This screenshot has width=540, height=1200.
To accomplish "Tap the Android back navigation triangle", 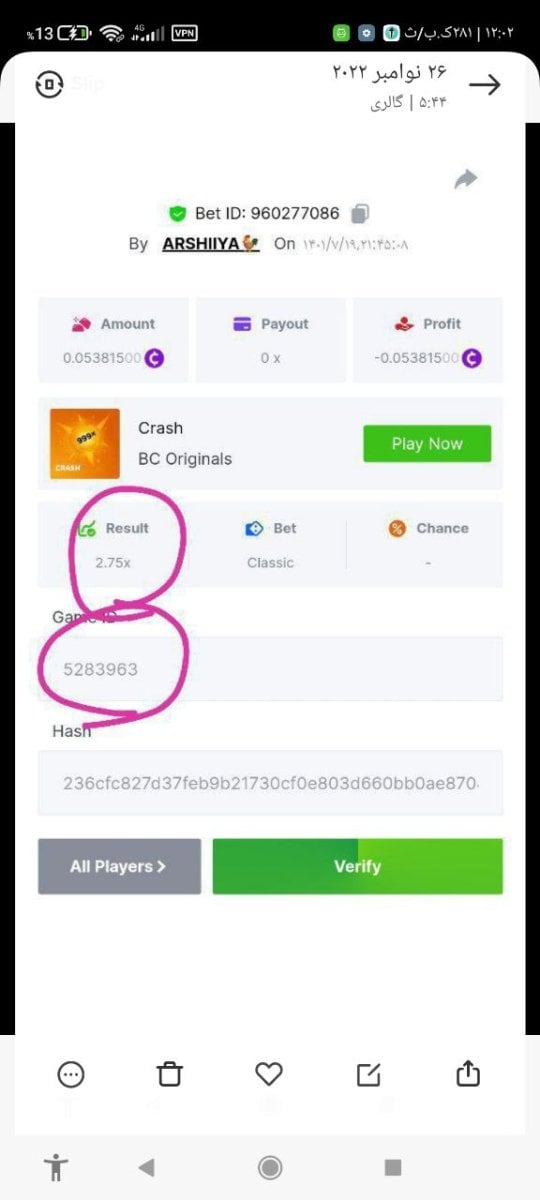I will click(x=147, y=1167).
